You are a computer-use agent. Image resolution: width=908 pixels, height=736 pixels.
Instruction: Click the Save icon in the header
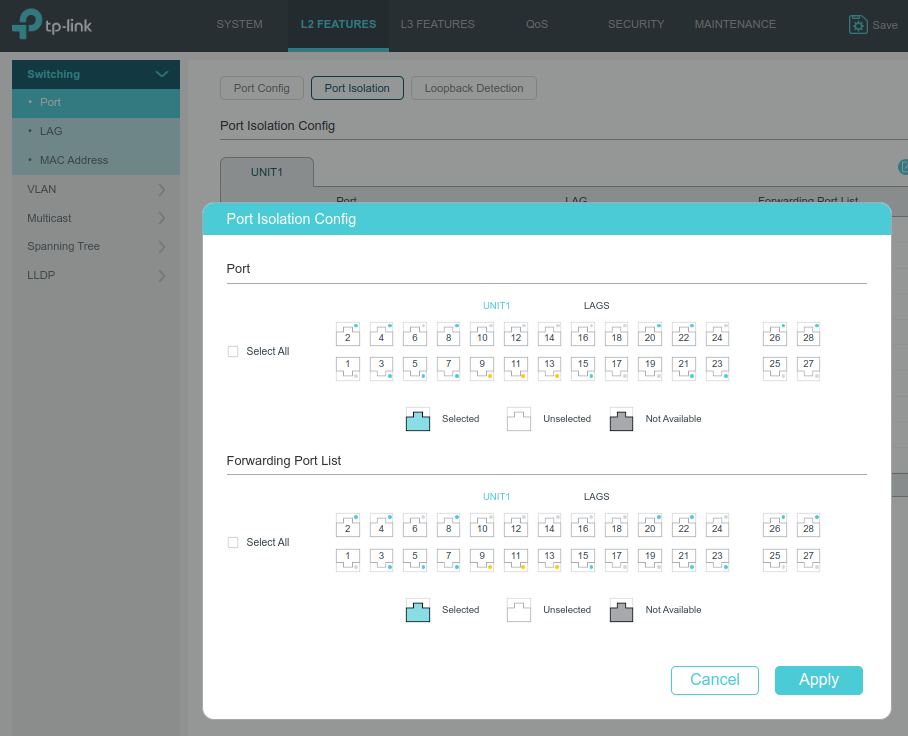858,25
